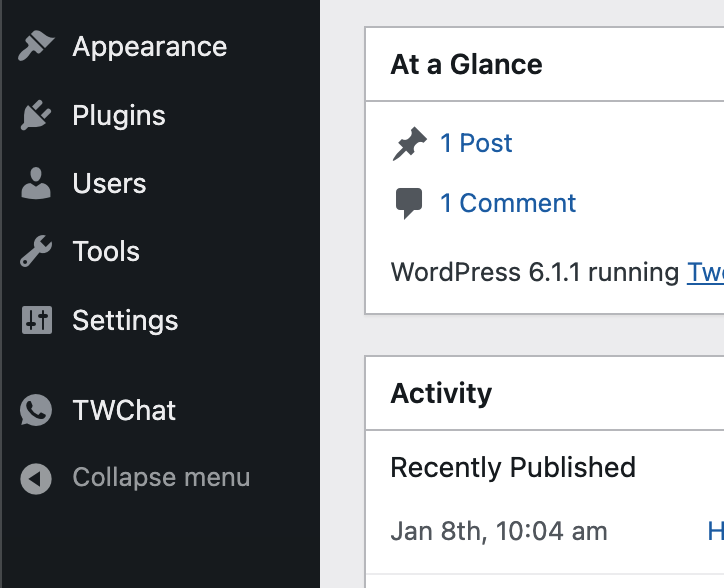The width and height of the screenshot is (724, 588).
Task: Click the comment bubble icon
Action: pyautogui.click(x=409, y=203)
